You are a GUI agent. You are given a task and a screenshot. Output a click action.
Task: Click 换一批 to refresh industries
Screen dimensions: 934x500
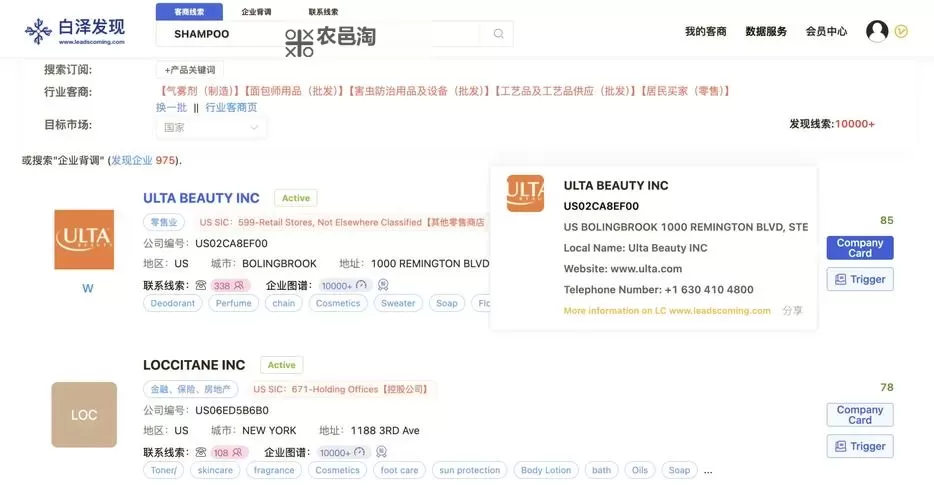coord(172,107)
